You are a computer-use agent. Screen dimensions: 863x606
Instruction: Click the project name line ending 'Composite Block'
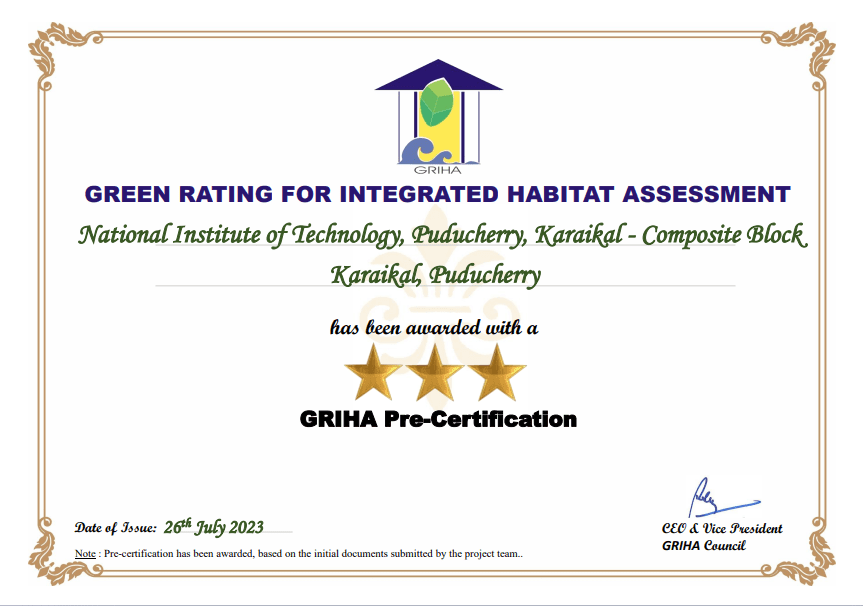pyautogui.click(x=442, y=235)
